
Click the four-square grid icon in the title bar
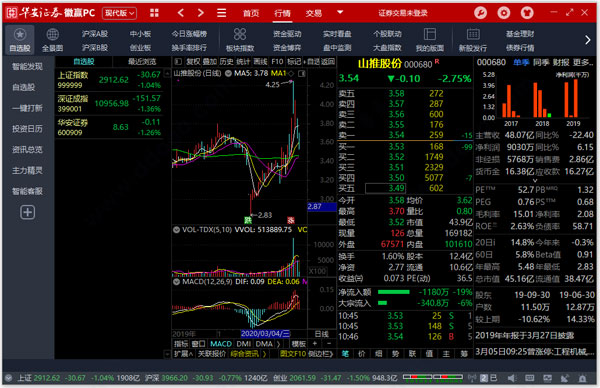click(x=154, y=13)
